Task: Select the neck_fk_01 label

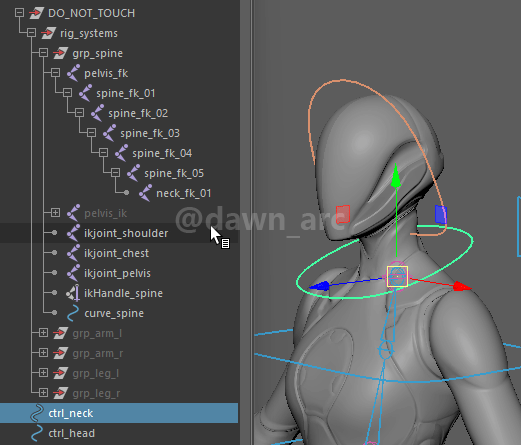Action: (184, 193)
